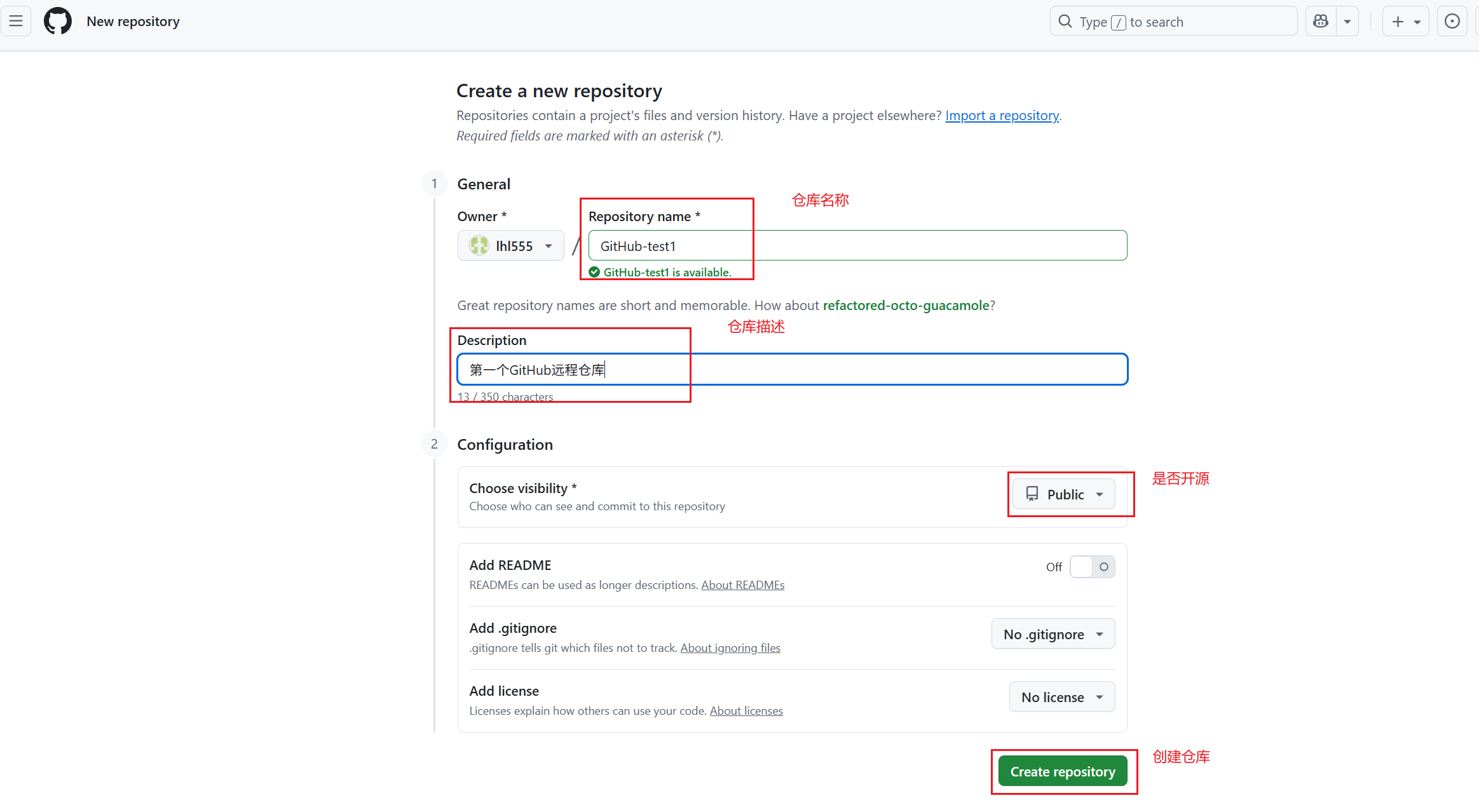Click the 'General' section heading
Viewport: 1479px width, 812px height.
(484, 184)
